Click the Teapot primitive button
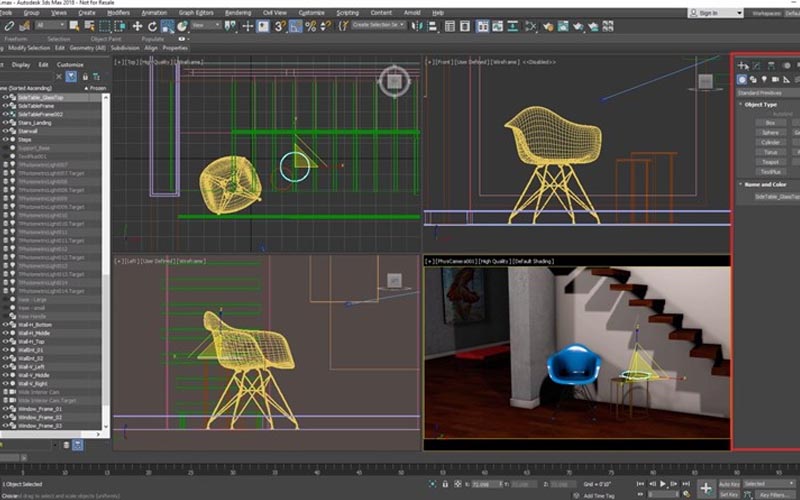This screenshot has height=500, width=800. coord(770,162)
